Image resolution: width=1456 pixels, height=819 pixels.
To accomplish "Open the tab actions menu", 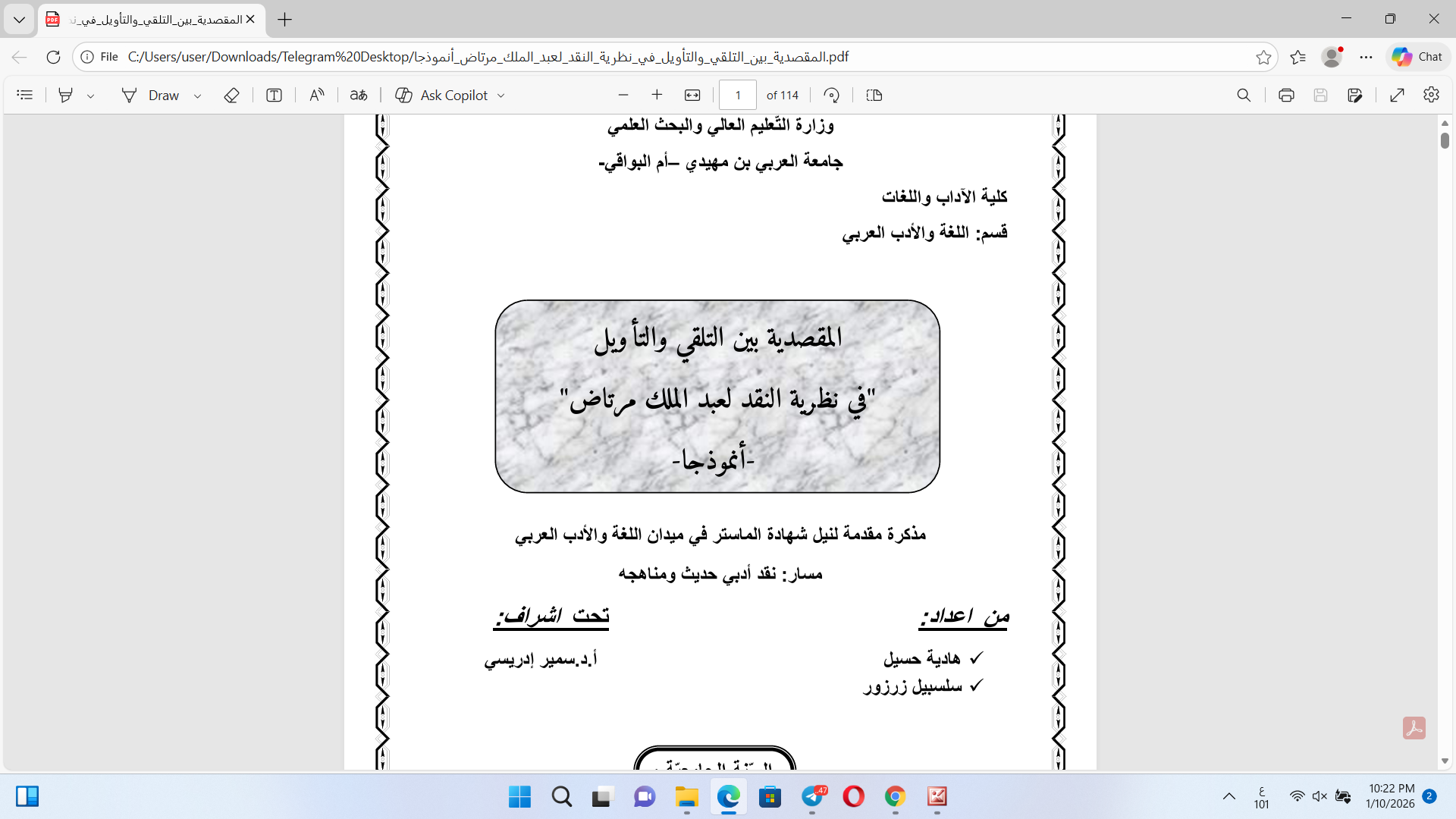I will [19, 20].
